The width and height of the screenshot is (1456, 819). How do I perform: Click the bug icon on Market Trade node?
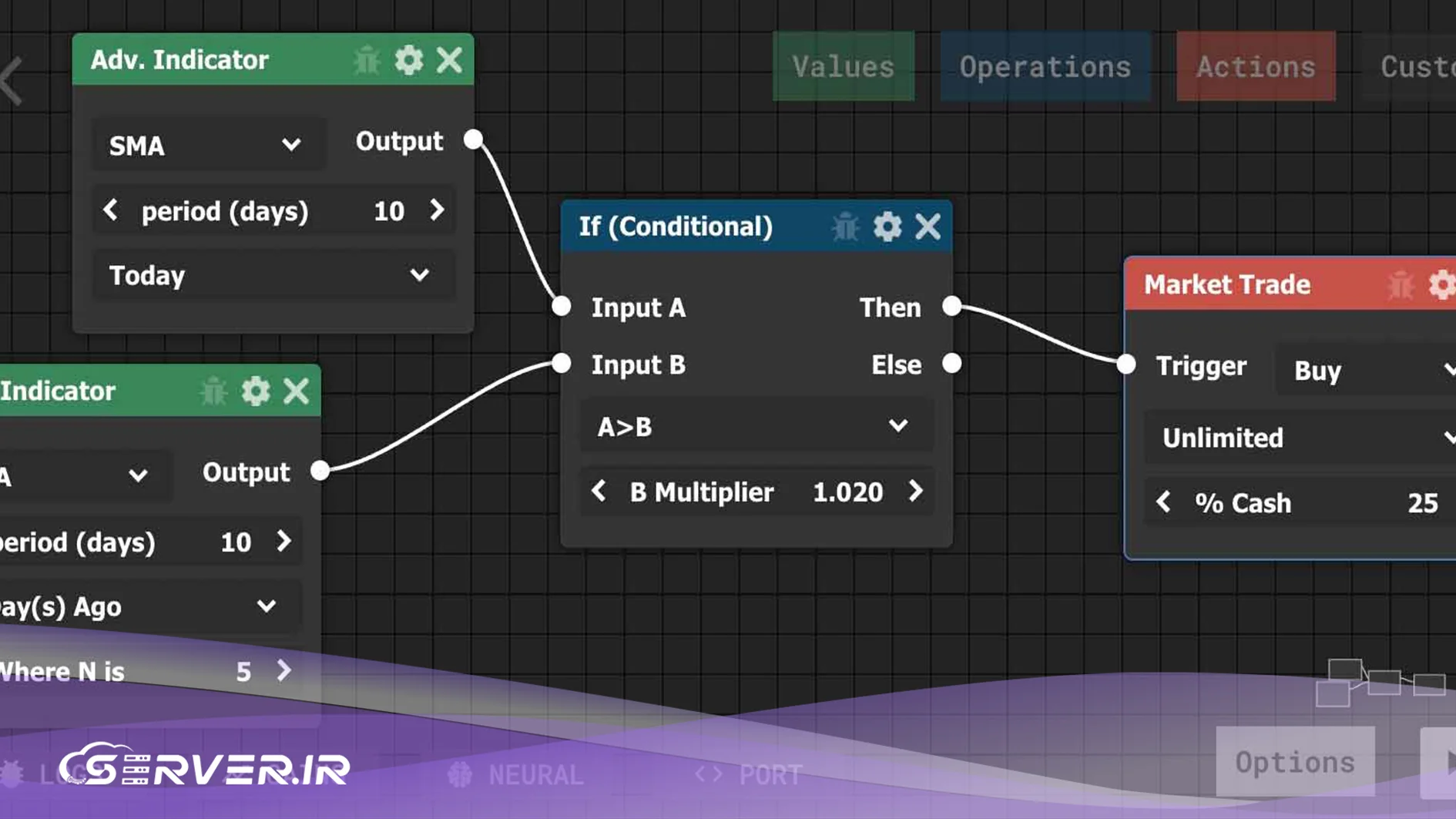click(1400, 285)
